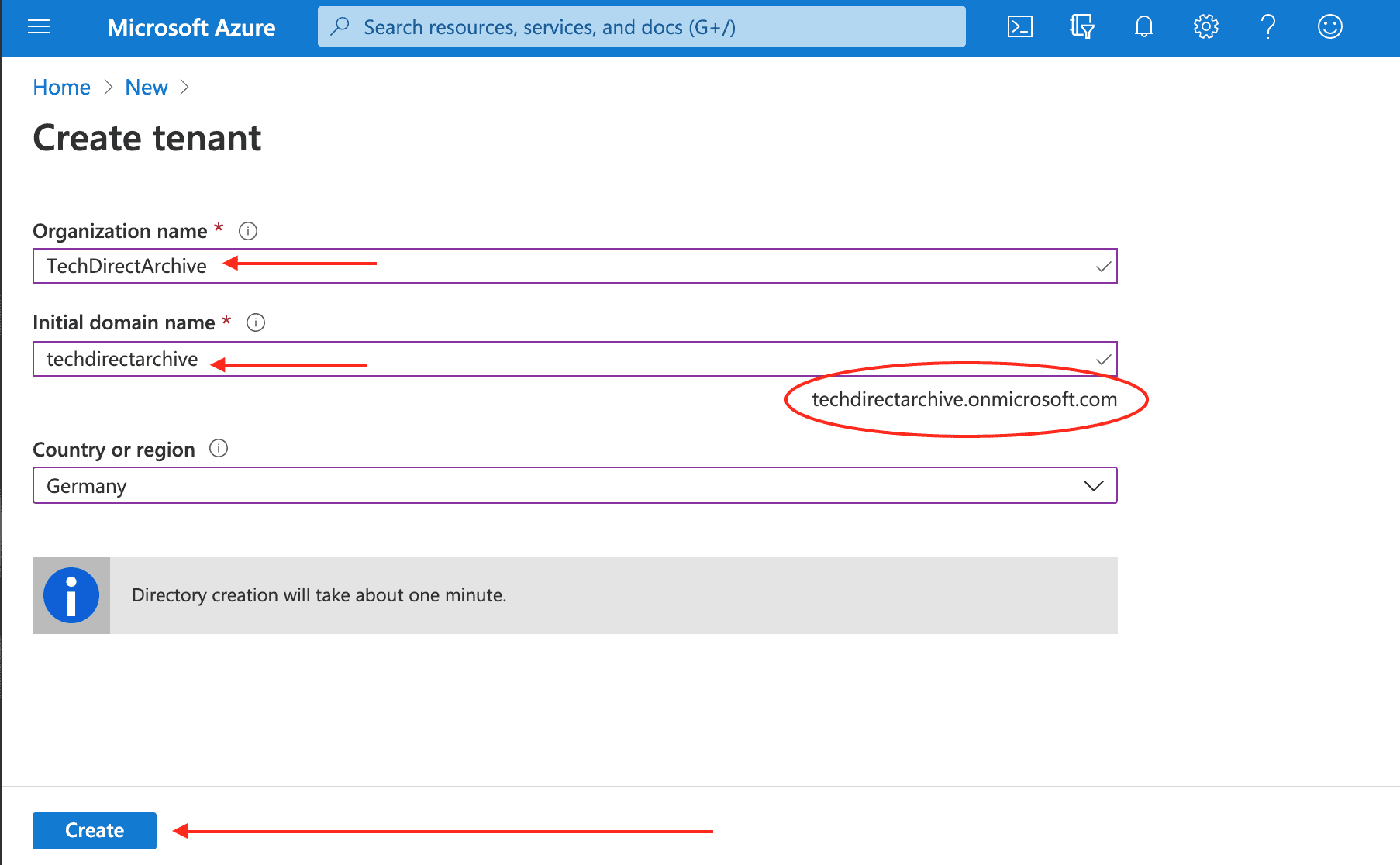This screenshot has height=865, width=1400.
Task: Click the Microsoft Azure logo text
Action: click(x=191, y=28)
